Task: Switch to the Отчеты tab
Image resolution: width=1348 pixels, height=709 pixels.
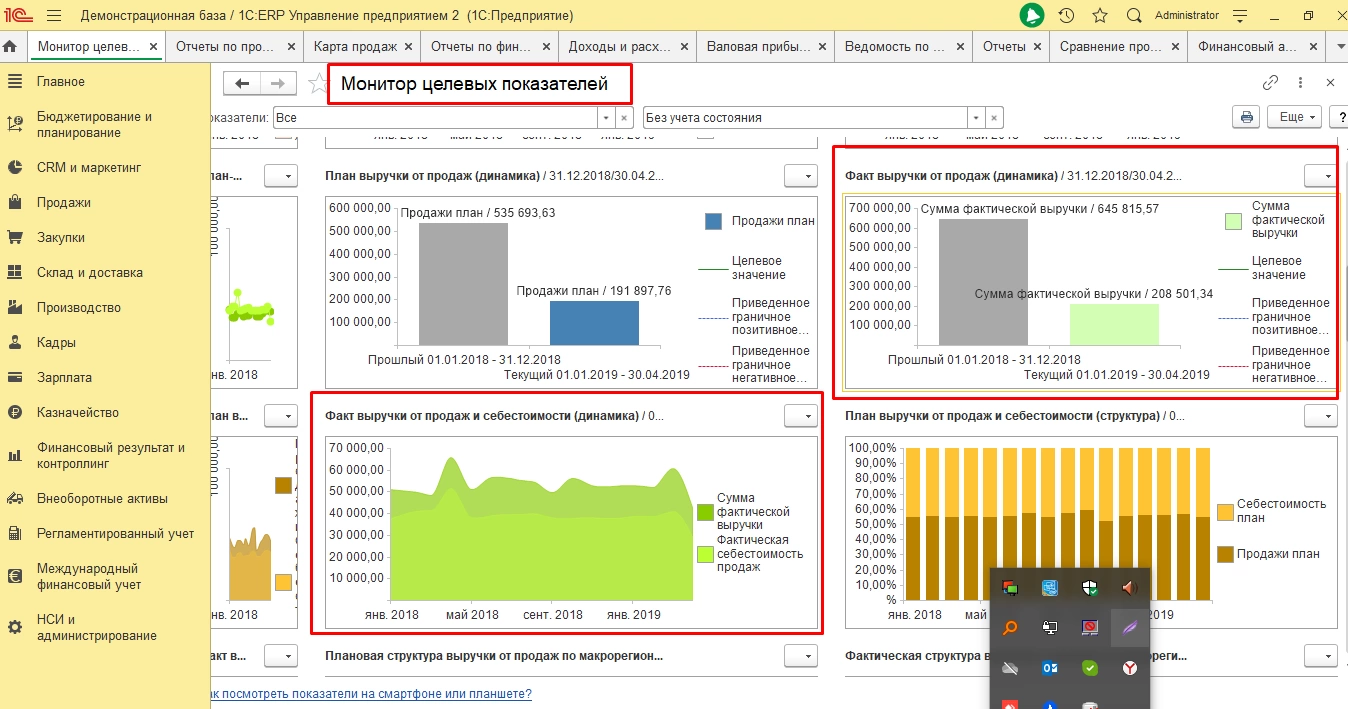Action: [1004, 47]
